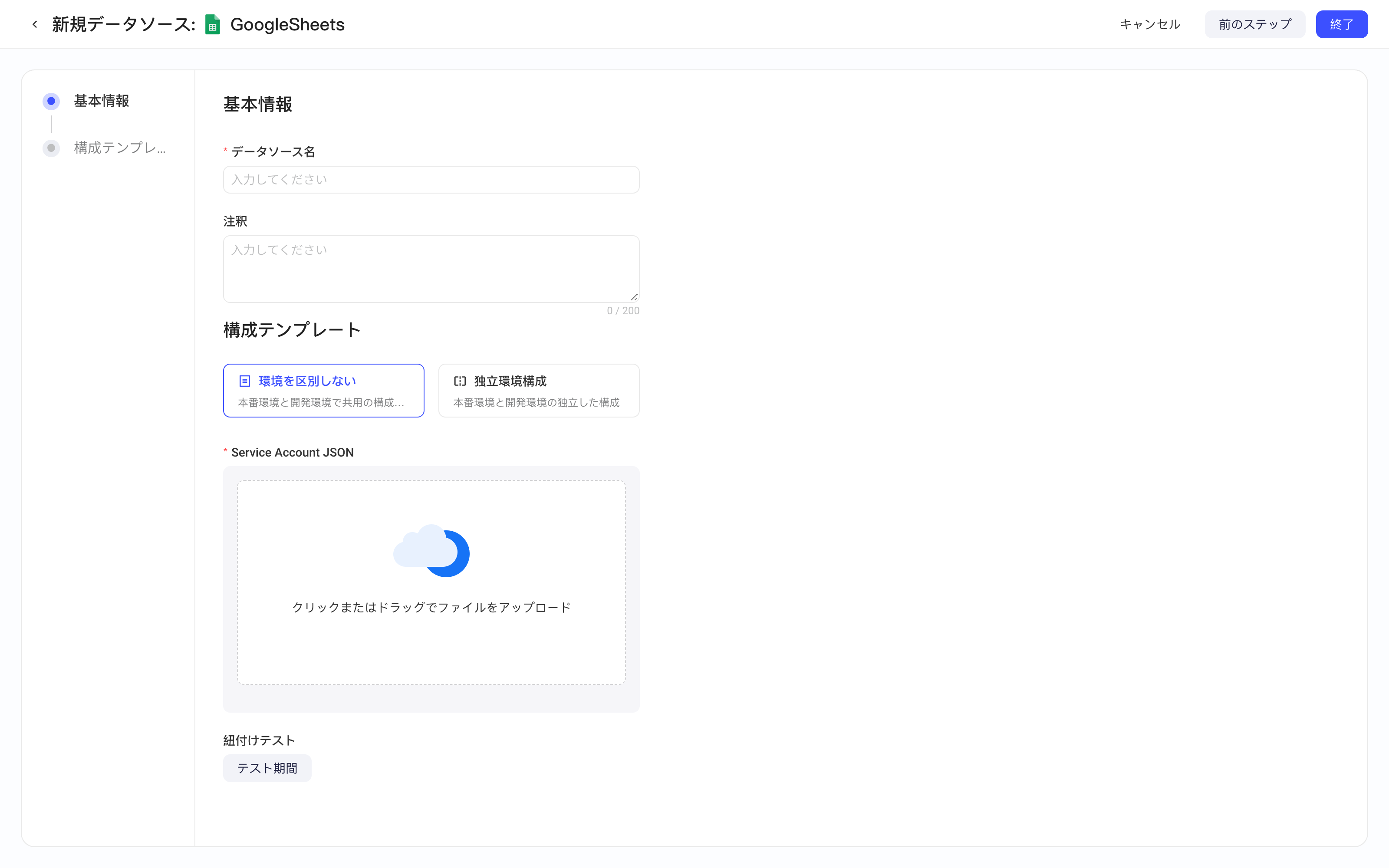Click the 構成テンプレ step circle indicator
Screen dimensions: 1389x868
[x=51, y=148]
